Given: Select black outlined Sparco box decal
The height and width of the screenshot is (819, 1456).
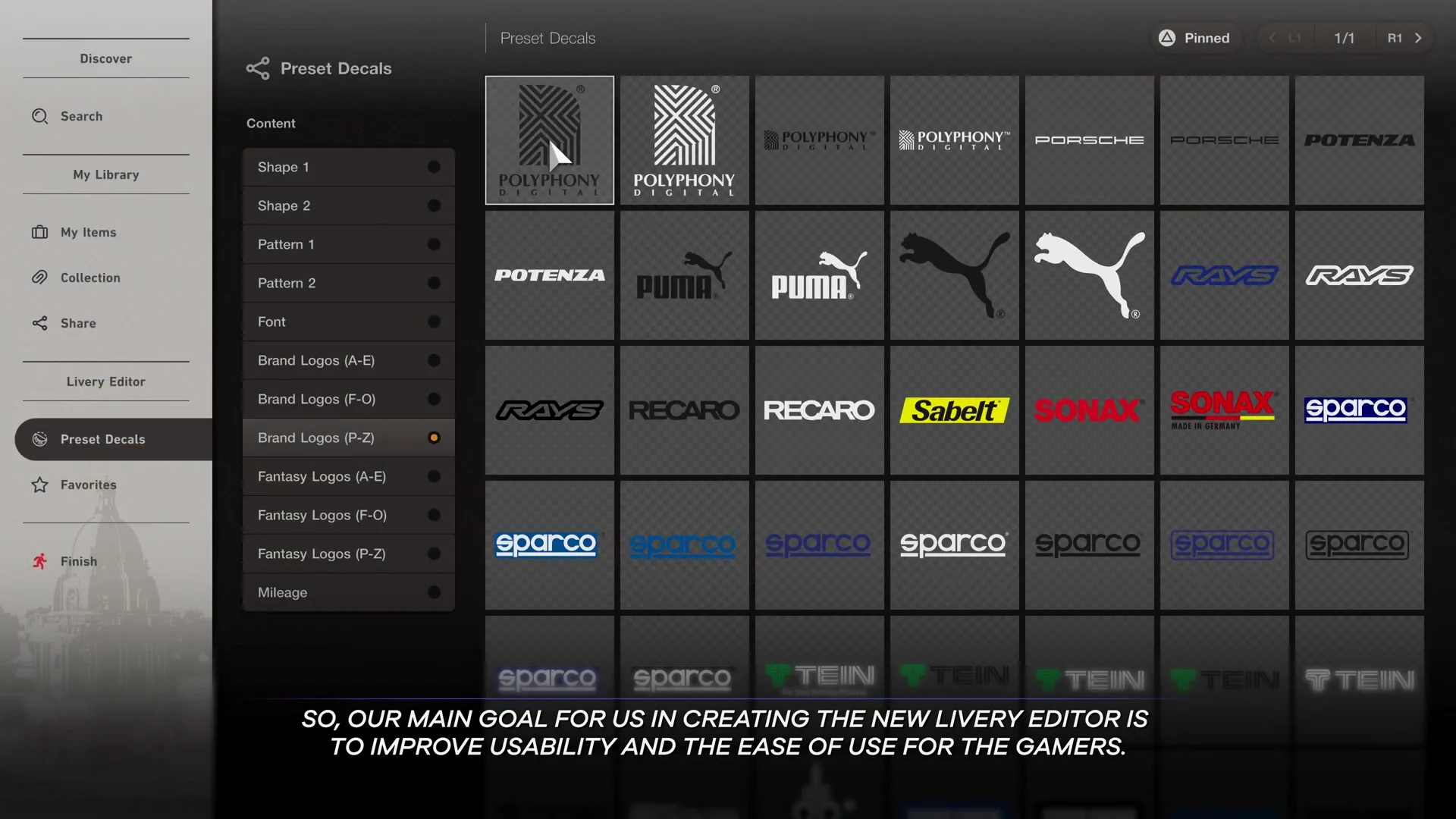Looking at the screenshot, I should [1360, 545].
